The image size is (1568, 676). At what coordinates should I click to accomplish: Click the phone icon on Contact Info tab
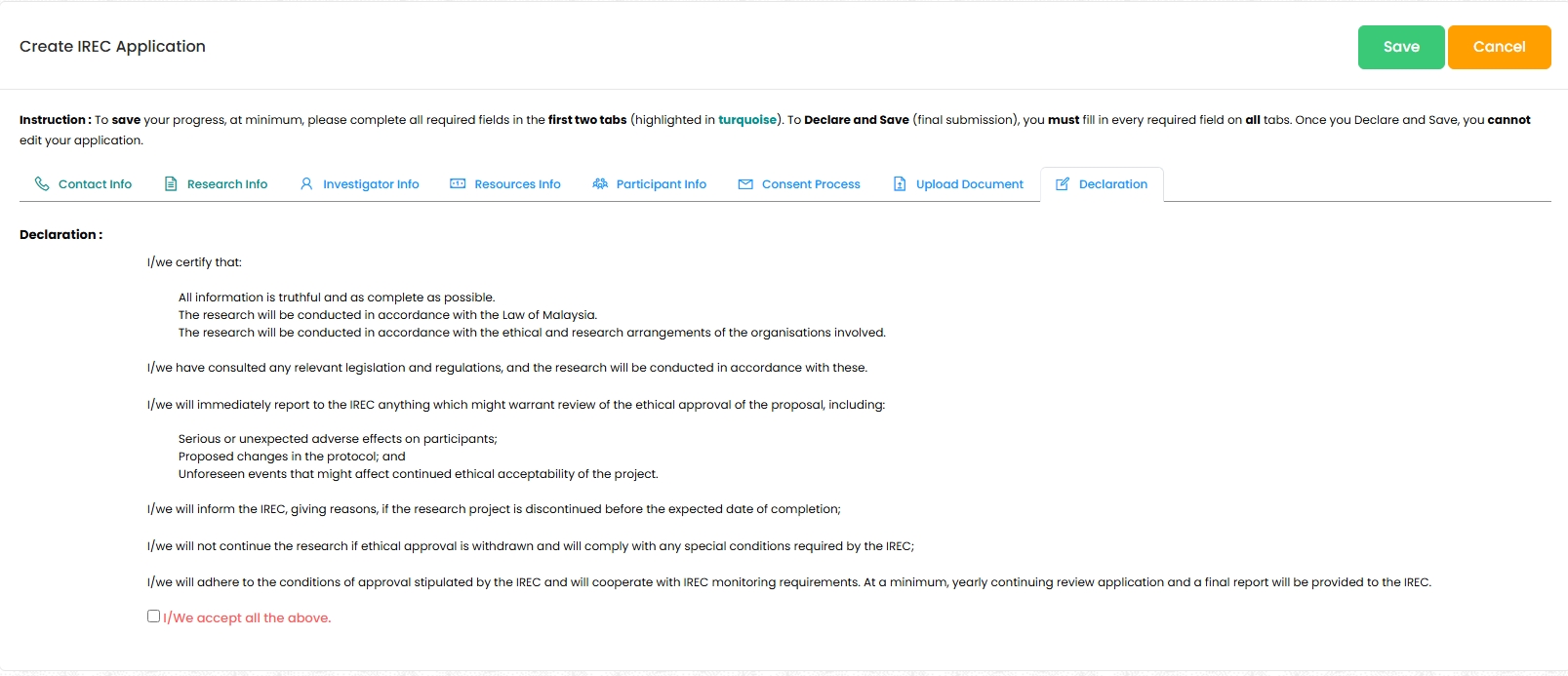(x=42, y=183)
